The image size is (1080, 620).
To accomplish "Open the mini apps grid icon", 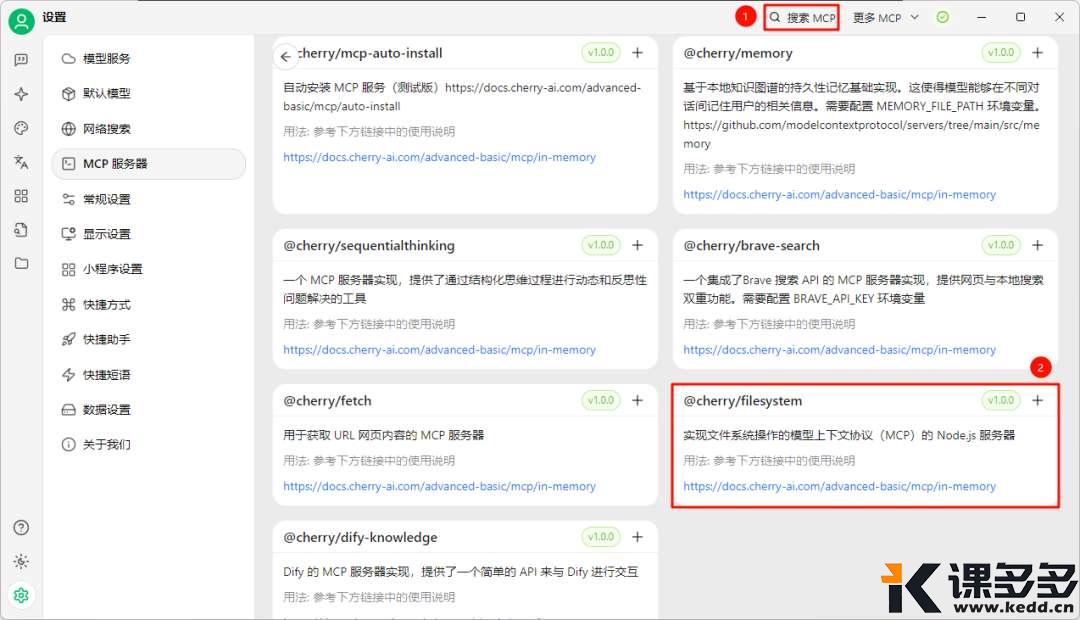I will 21,196.
